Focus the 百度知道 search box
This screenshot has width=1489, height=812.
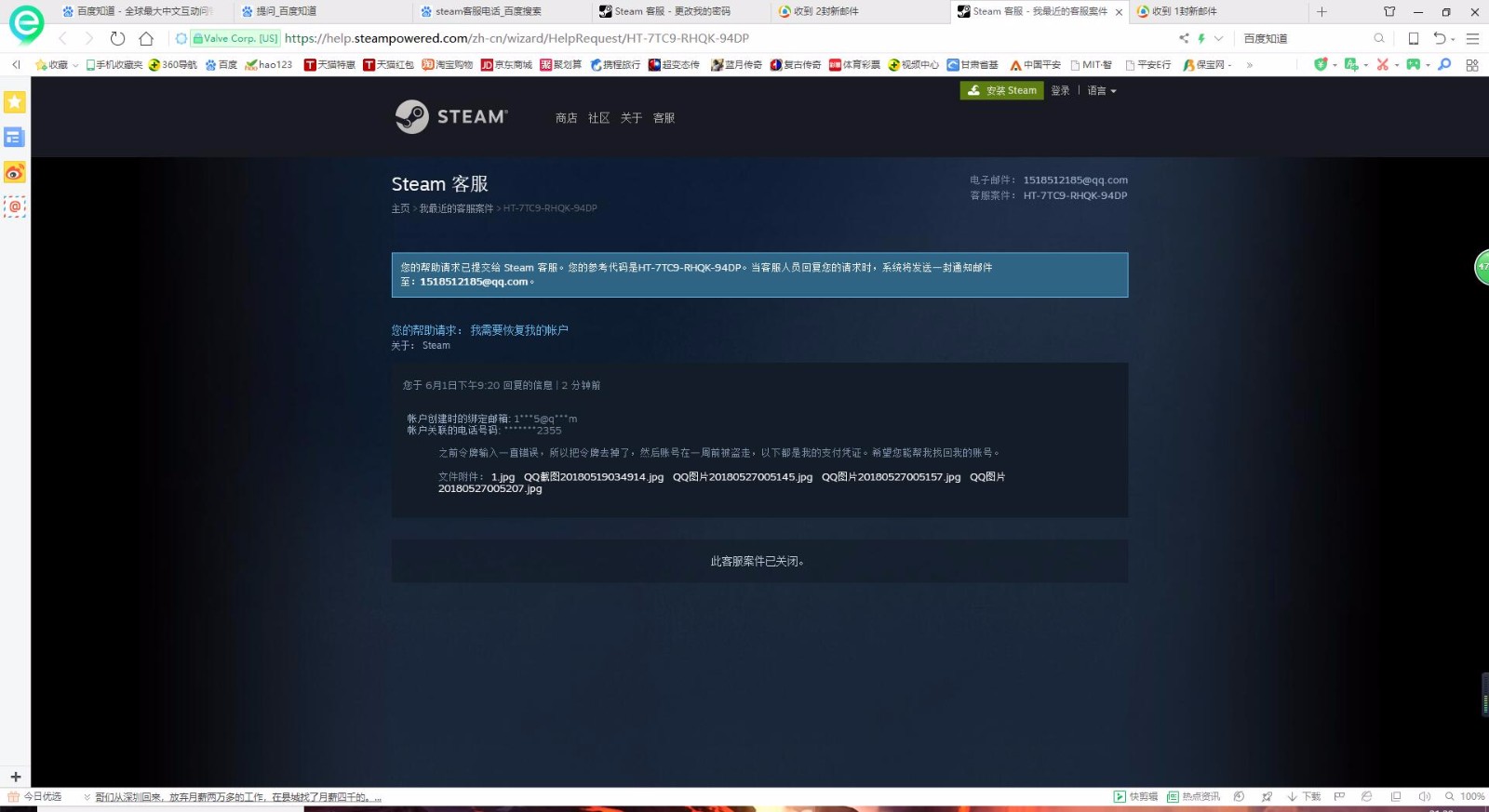coord(1305,38)
